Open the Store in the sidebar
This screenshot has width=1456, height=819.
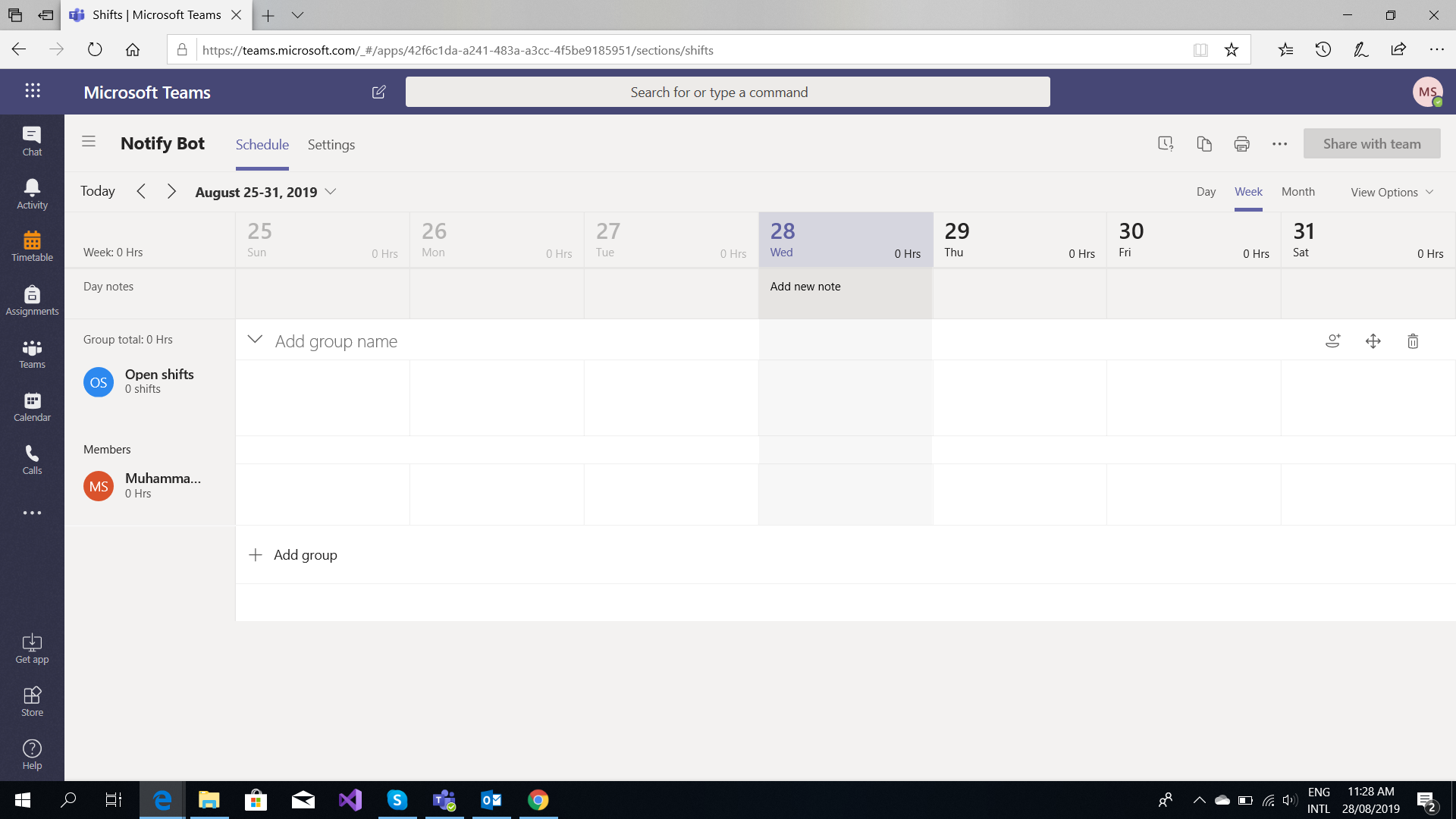pos(32,701)
